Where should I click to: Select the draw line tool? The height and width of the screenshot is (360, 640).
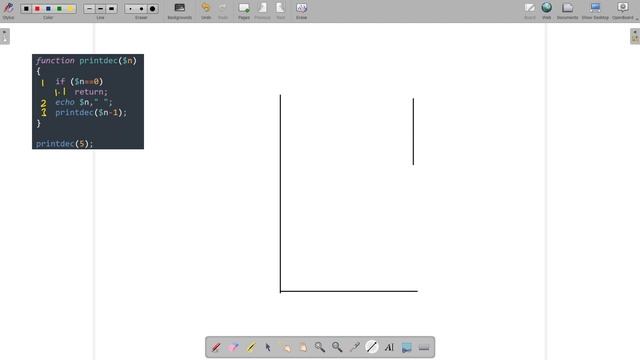point(371,347)
